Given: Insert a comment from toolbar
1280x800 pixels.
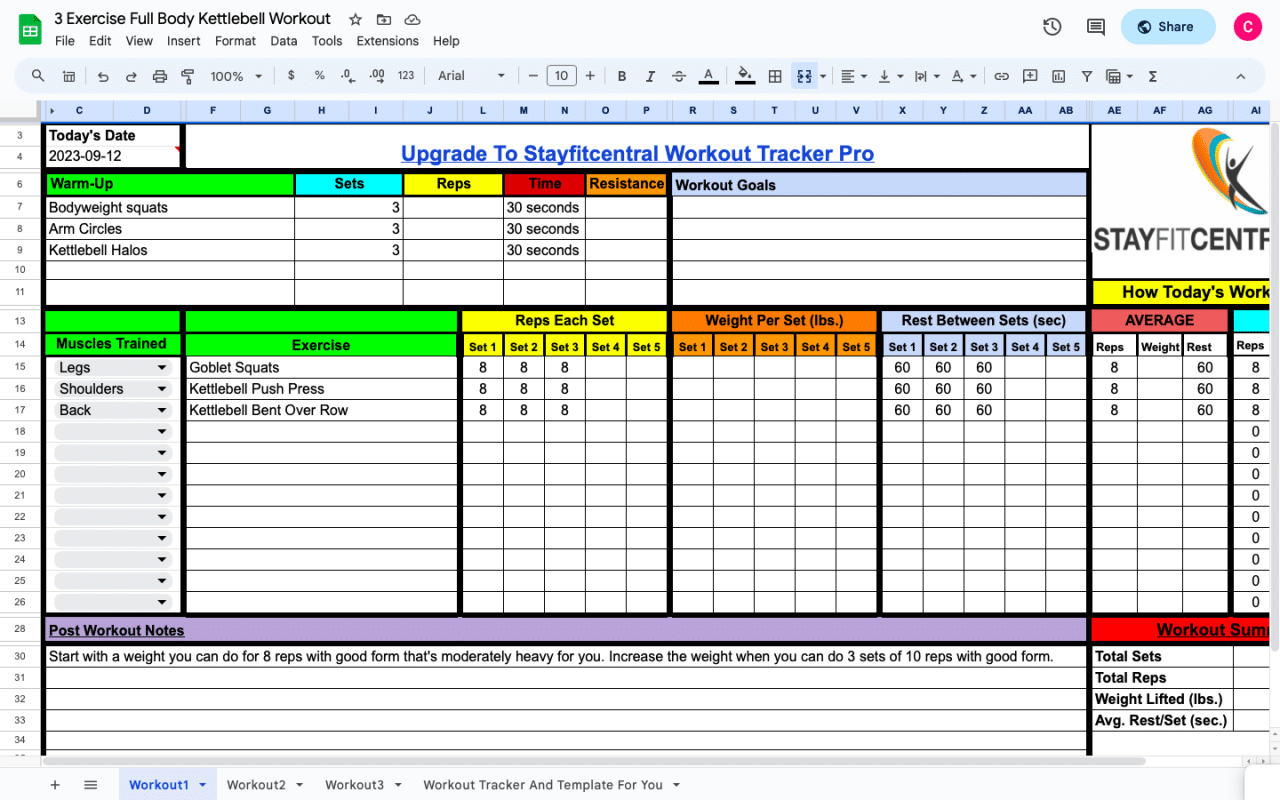Looking at the screenshot, I should click(1030, 76).
